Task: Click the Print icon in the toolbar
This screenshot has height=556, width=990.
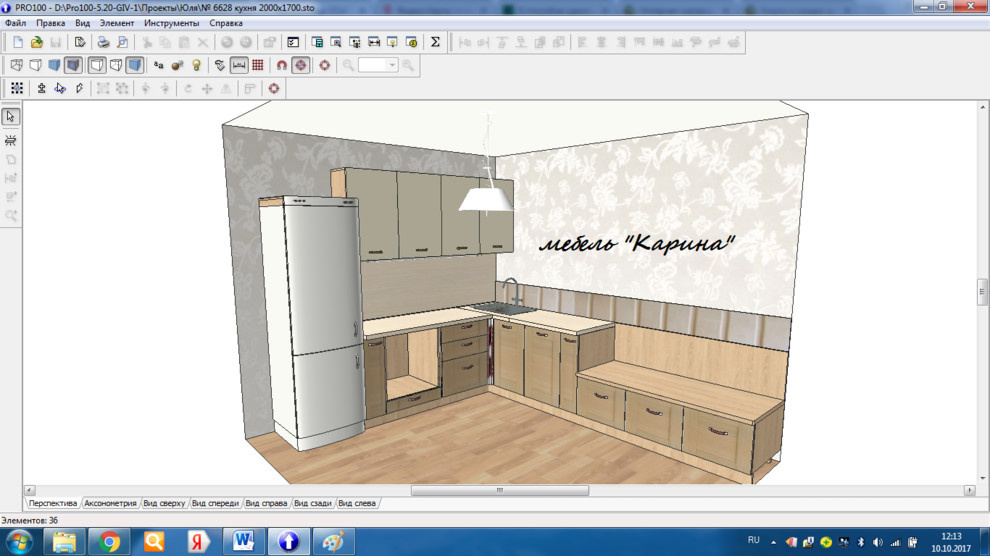Action: (102, 42)
